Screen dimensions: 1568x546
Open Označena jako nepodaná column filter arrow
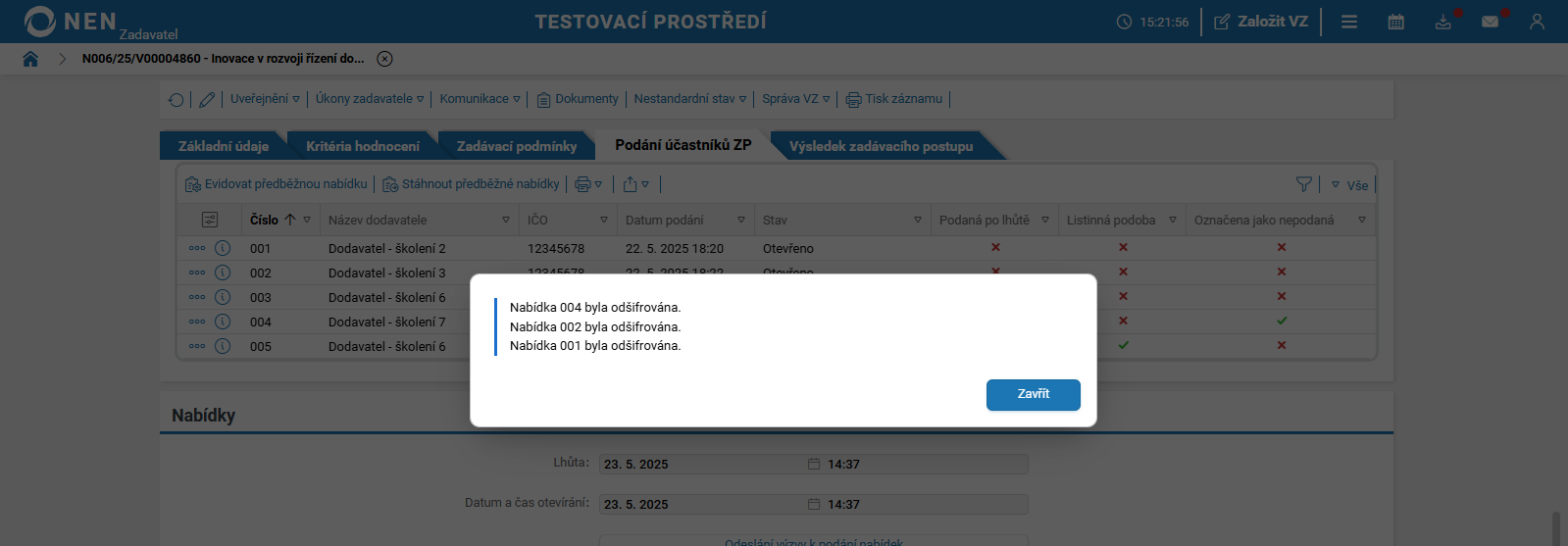pos(1362,221)
